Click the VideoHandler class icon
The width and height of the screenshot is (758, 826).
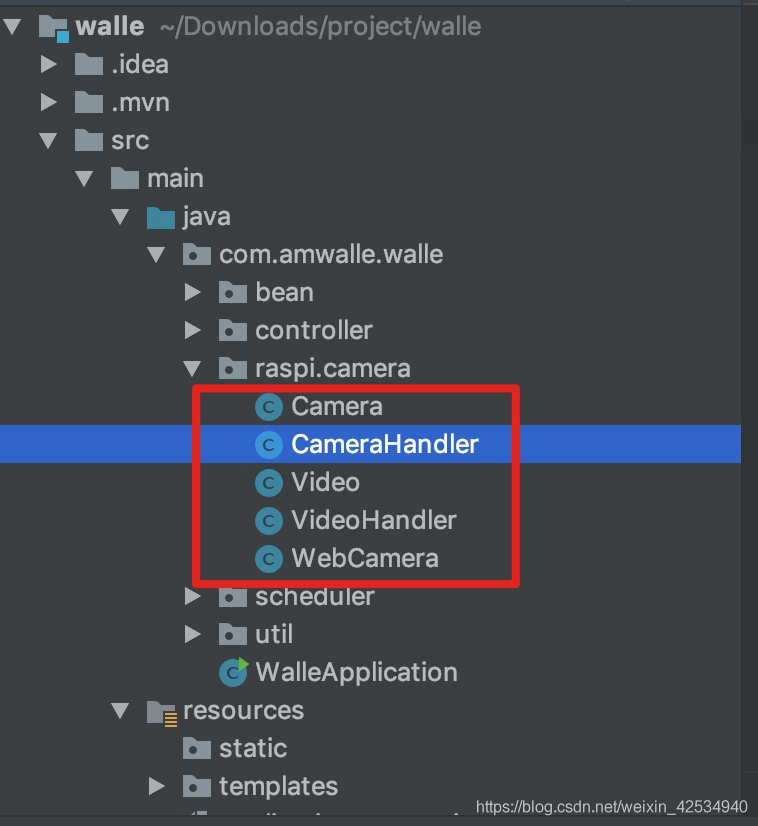pos(269,521)
